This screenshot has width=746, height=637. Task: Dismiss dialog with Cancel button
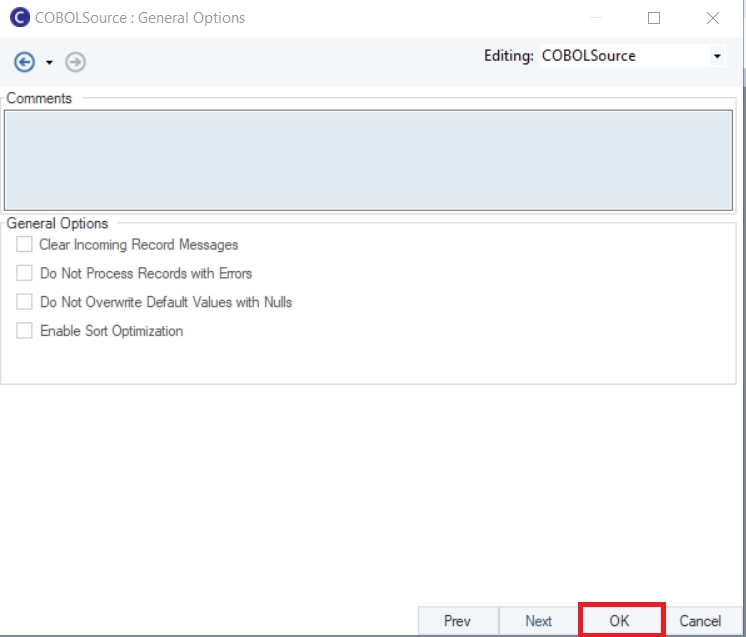700,621
